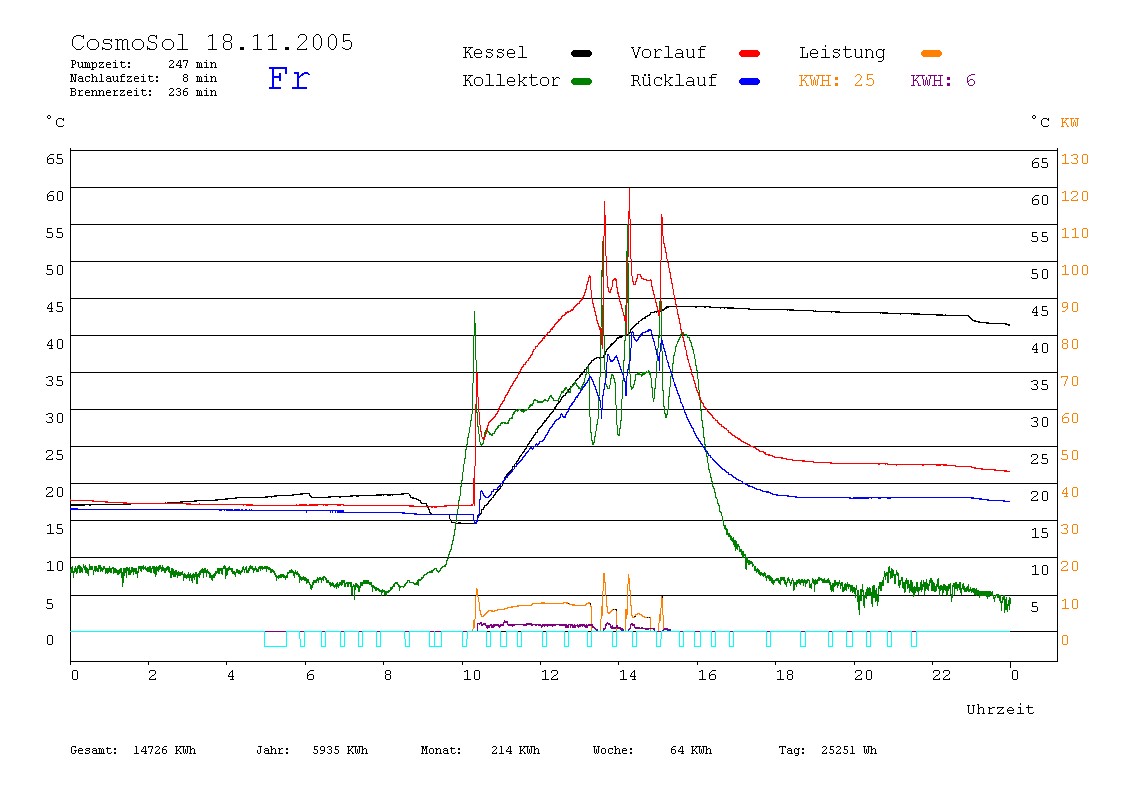Click the "5935 KWh" yearly value
The height and width of the screenshot is (812, 1148).
click(340, 750)
